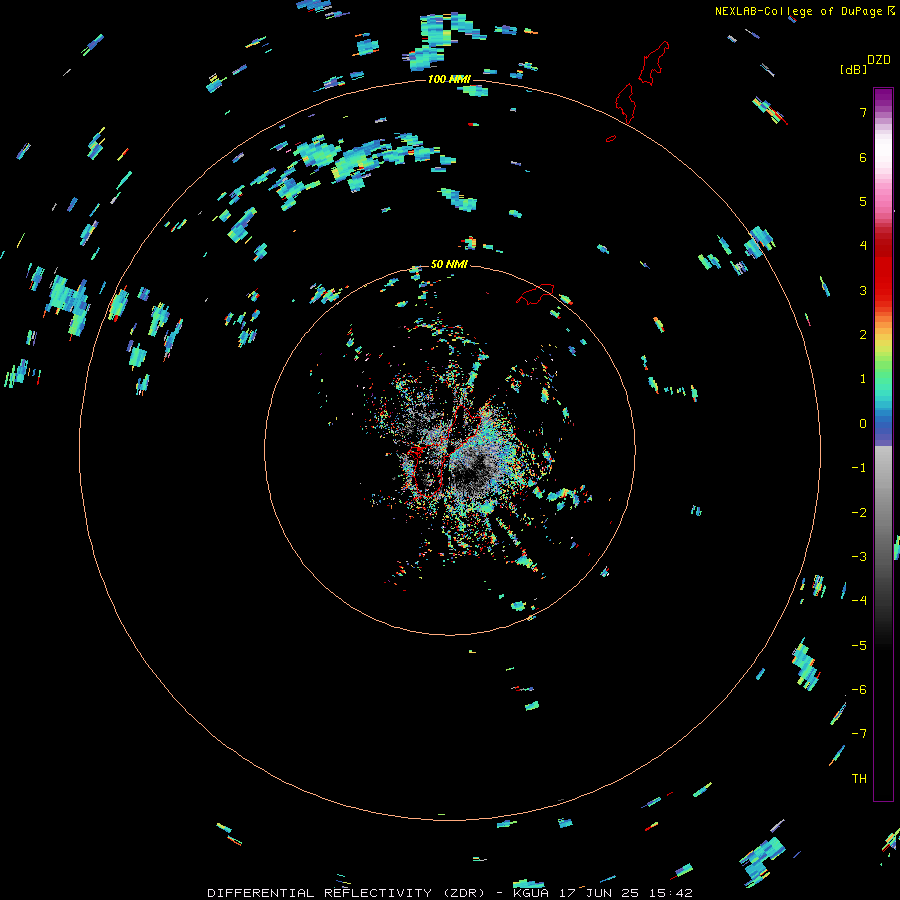Screen dimensions: 900x900
Task: Click the legend value 6
Action: point(862,157)
